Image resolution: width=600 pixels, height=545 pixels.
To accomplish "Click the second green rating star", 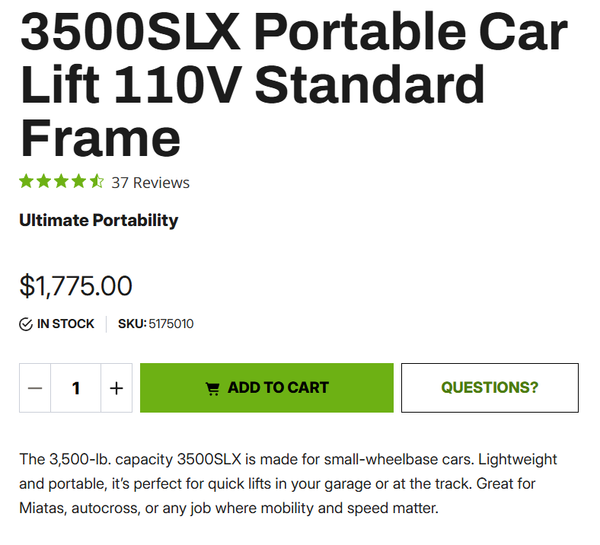I will (44, 182).
